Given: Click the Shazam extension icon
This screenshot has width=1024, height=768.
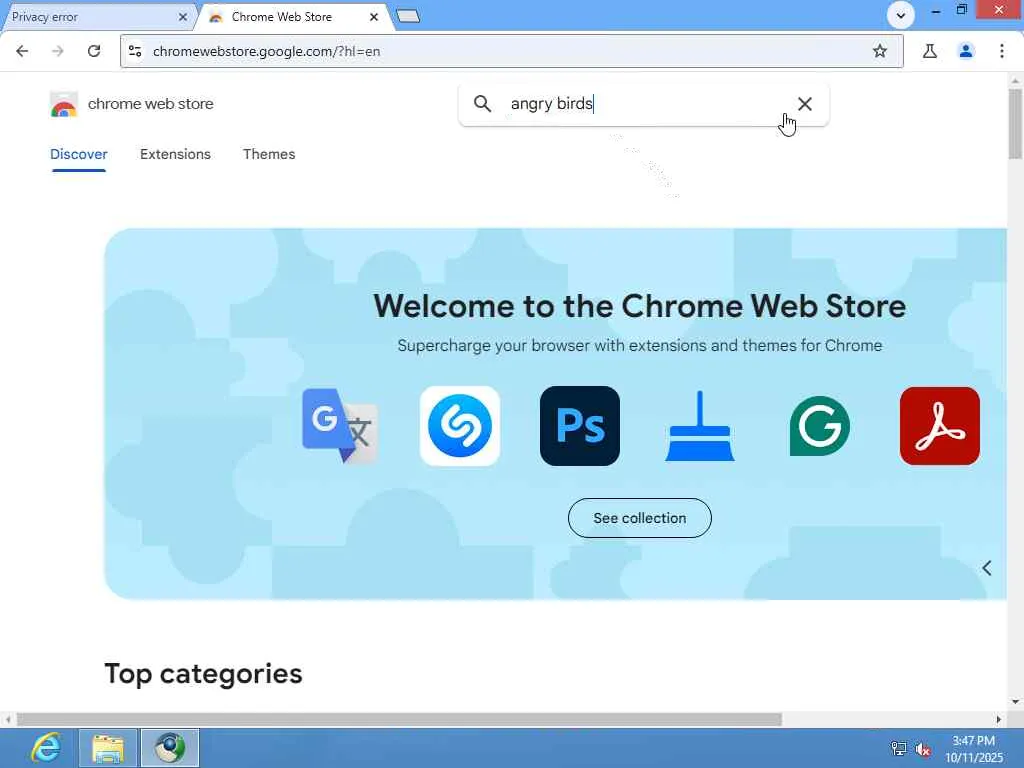Looking at the screenshot, I should pos(460,426).
